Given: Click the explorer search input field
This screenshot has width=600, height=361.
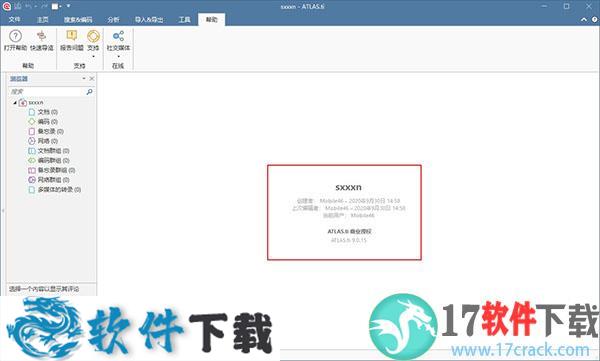Looking at the screenshot, I should [x=47, y=92].
